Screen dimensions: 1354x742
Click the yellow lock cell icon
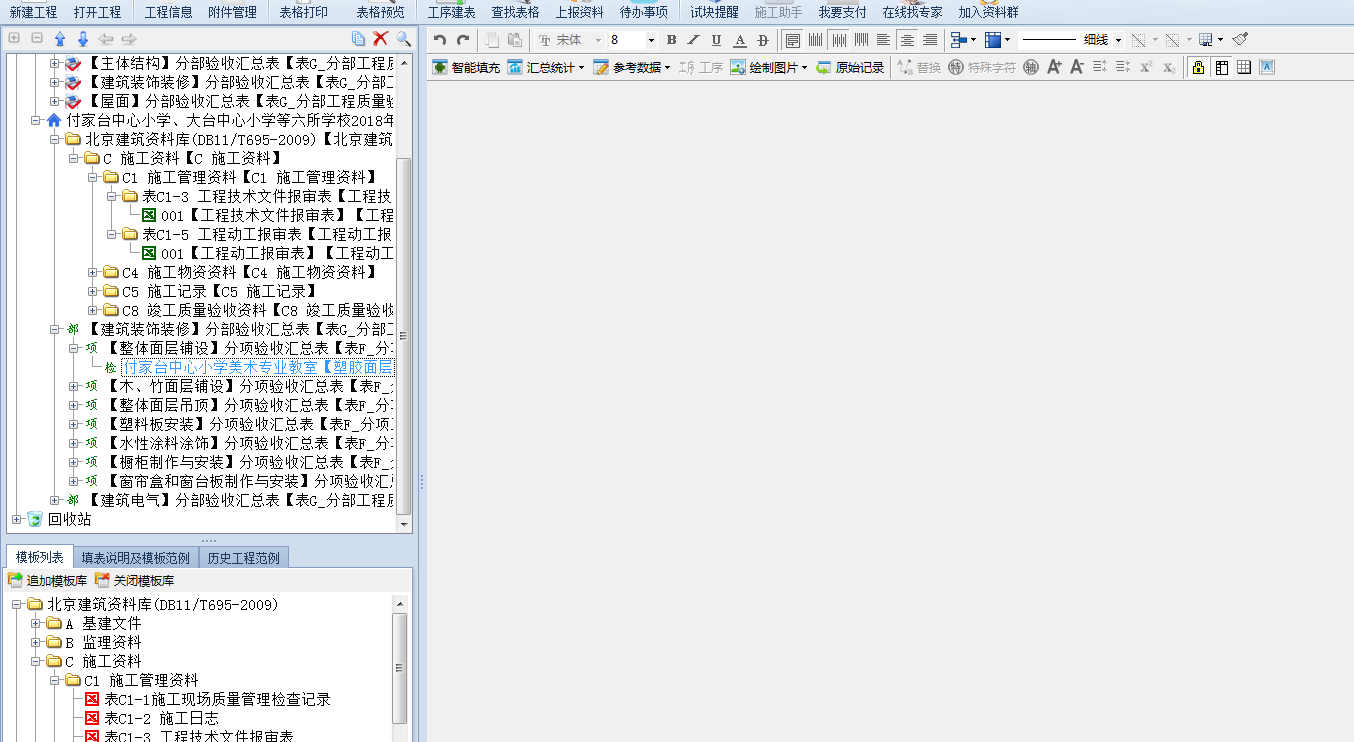(x=1197, y=67)
